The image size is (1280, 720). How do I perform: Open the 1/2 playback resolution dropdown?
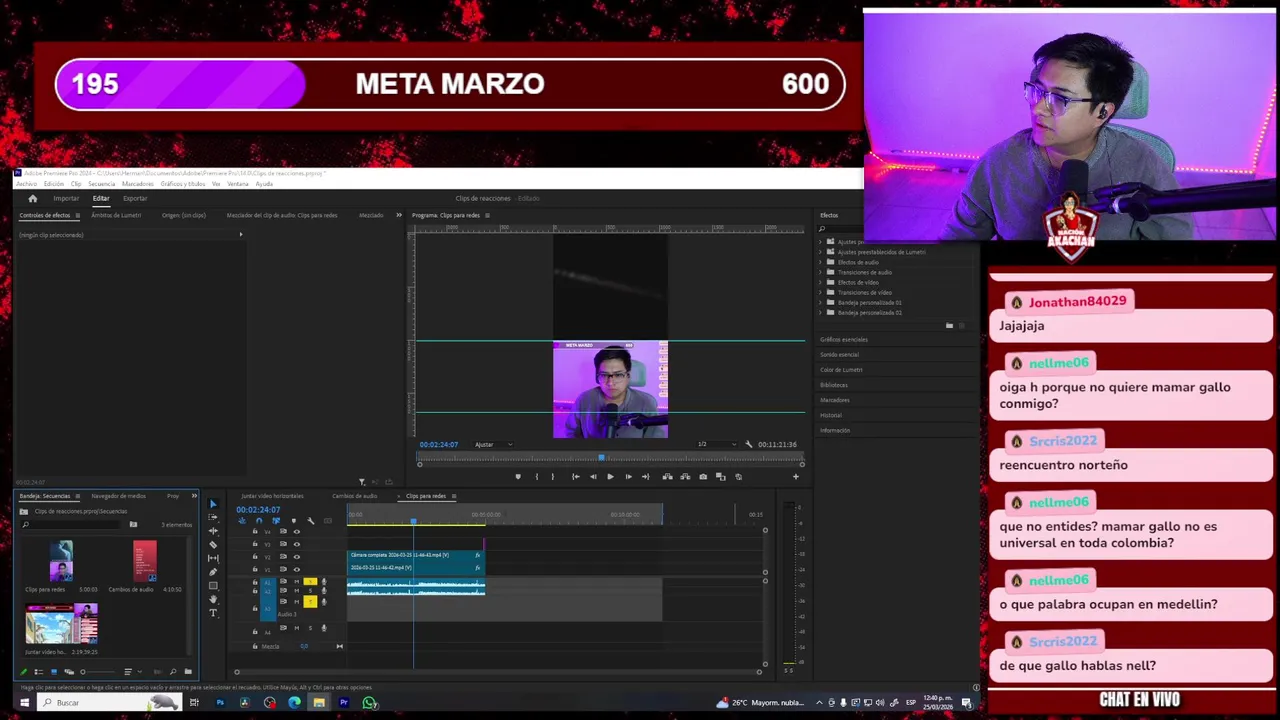[x=717, y=444]
